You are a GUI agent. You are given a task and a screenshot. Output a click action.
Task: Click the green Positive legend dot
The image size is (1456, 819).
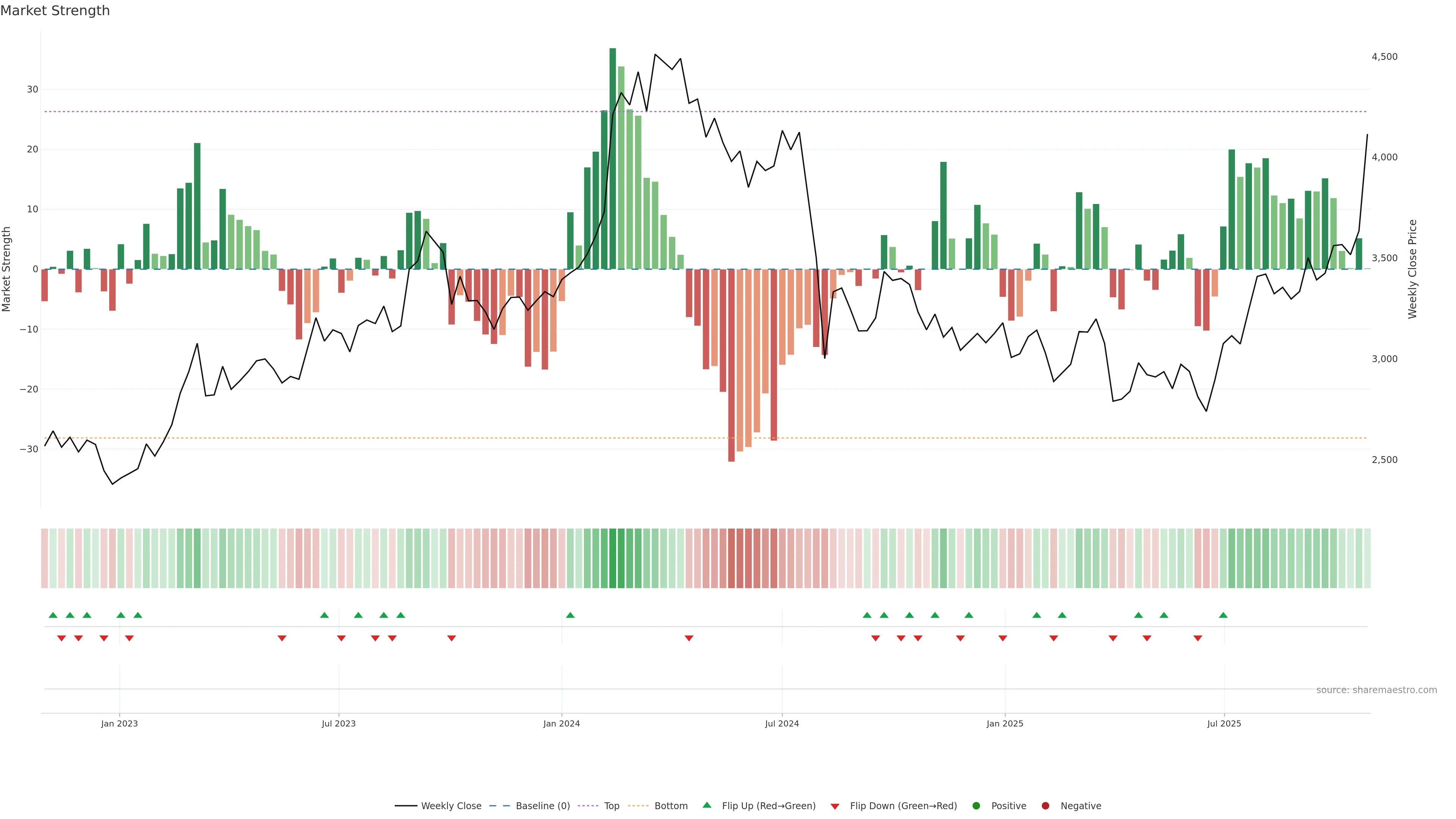tap(976, 806)
